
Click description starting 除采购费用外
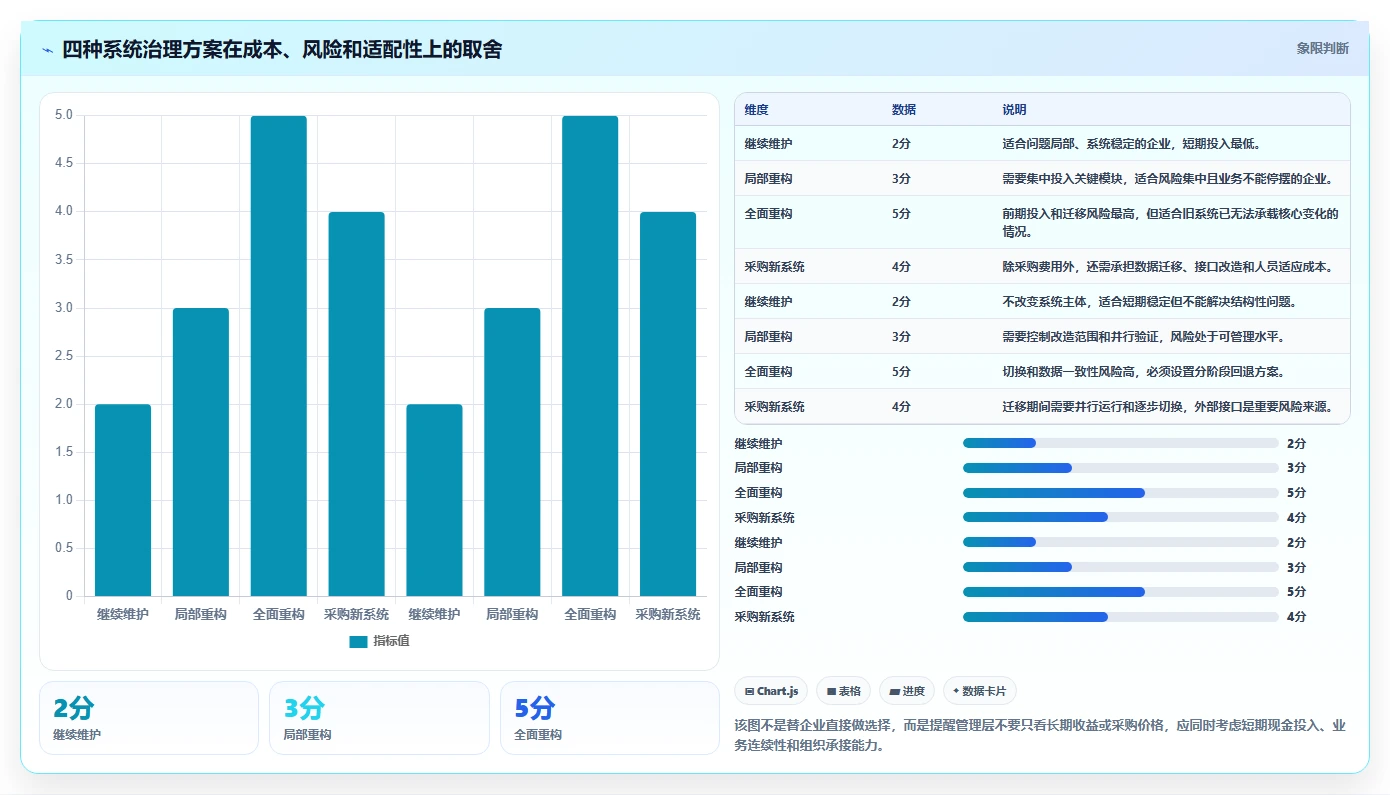click(1167, 267)
